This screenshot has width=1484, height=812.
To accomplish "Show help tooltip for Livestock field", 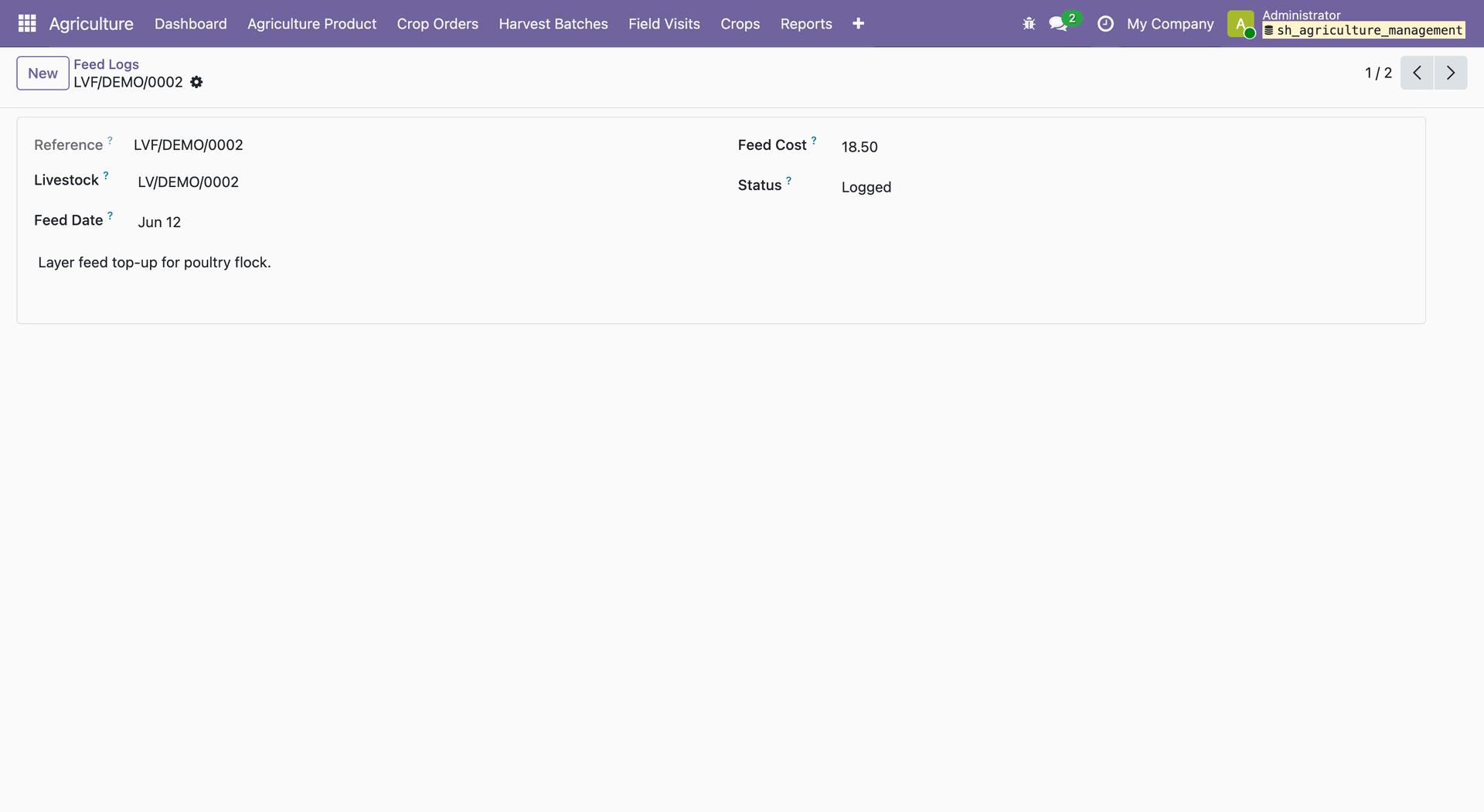I will pyautogui.click(x=106, y=175).
